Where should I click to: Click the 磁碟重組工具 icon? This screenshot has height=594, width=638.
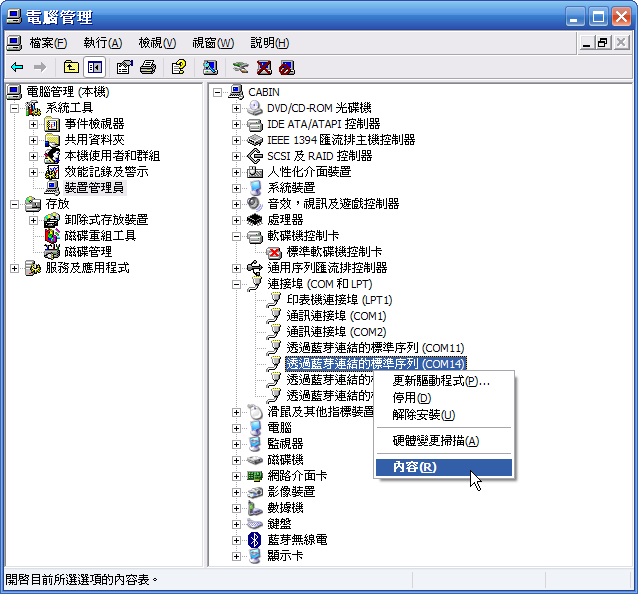pos(52,236)
